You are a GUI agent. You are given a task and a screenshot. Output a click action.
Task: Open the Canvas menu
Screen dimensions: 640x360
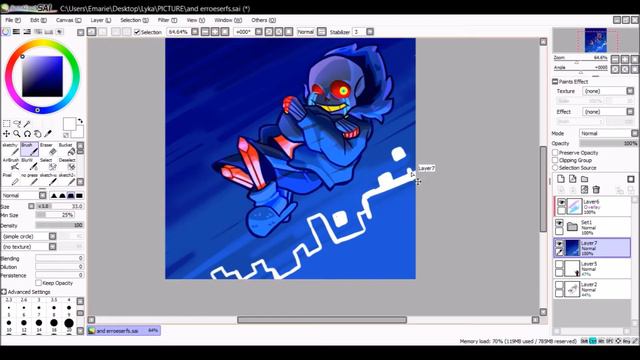tap(68, 20)
